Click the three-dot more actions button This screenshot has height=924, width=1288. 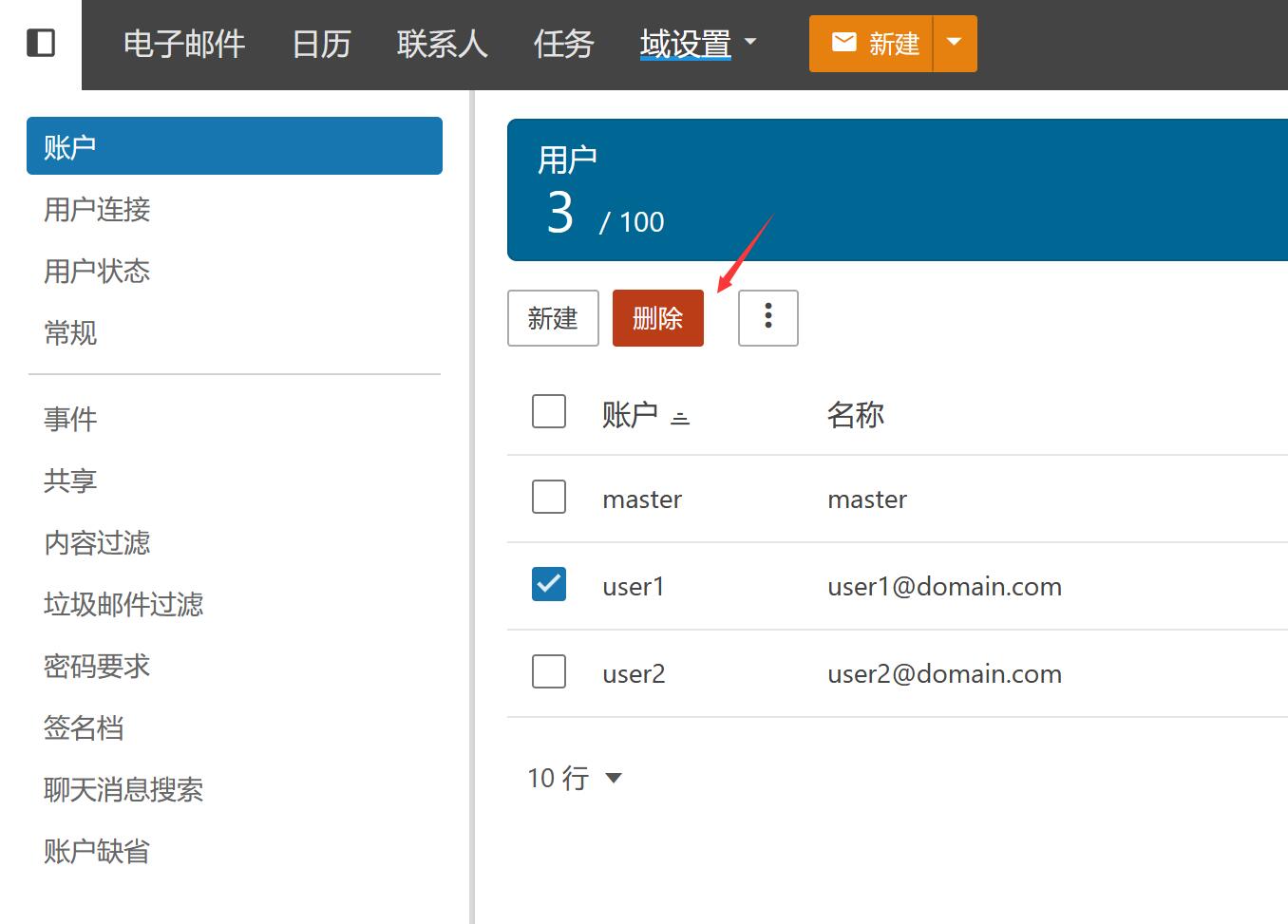coord(767,317)
